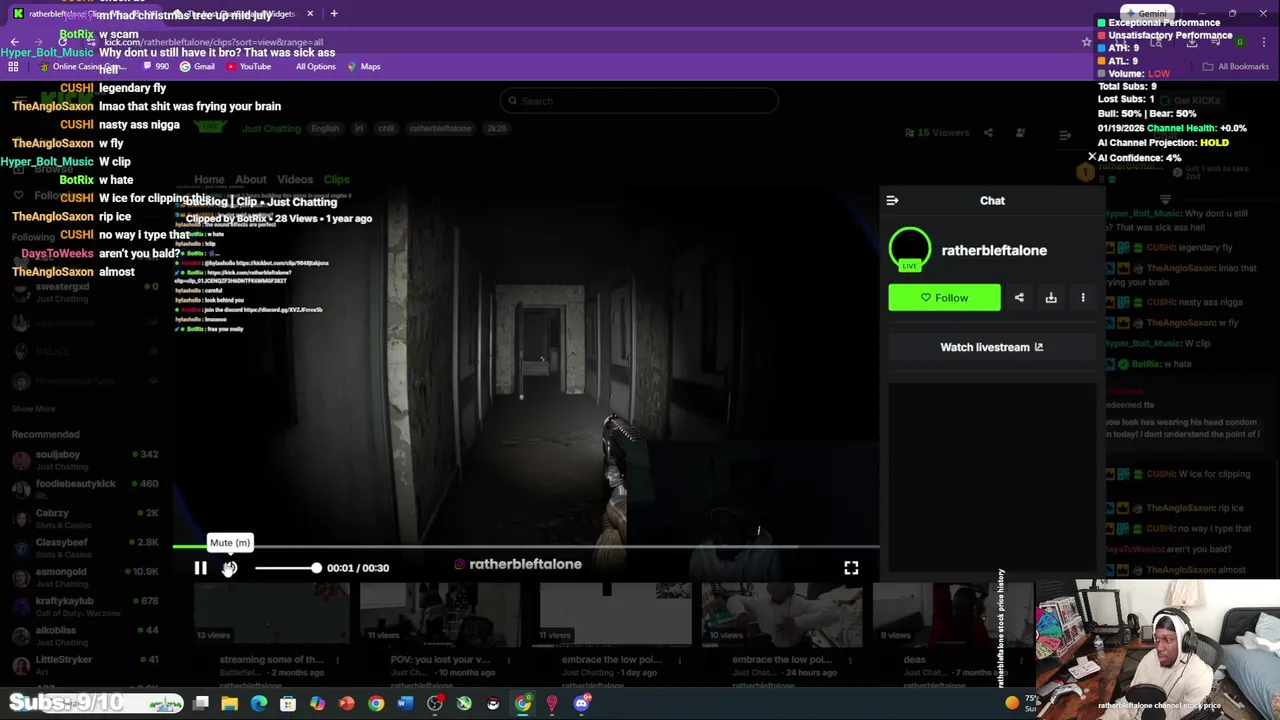Open Classybeef recommended channel
This screenshot has height=720, width=1280.
85,547
